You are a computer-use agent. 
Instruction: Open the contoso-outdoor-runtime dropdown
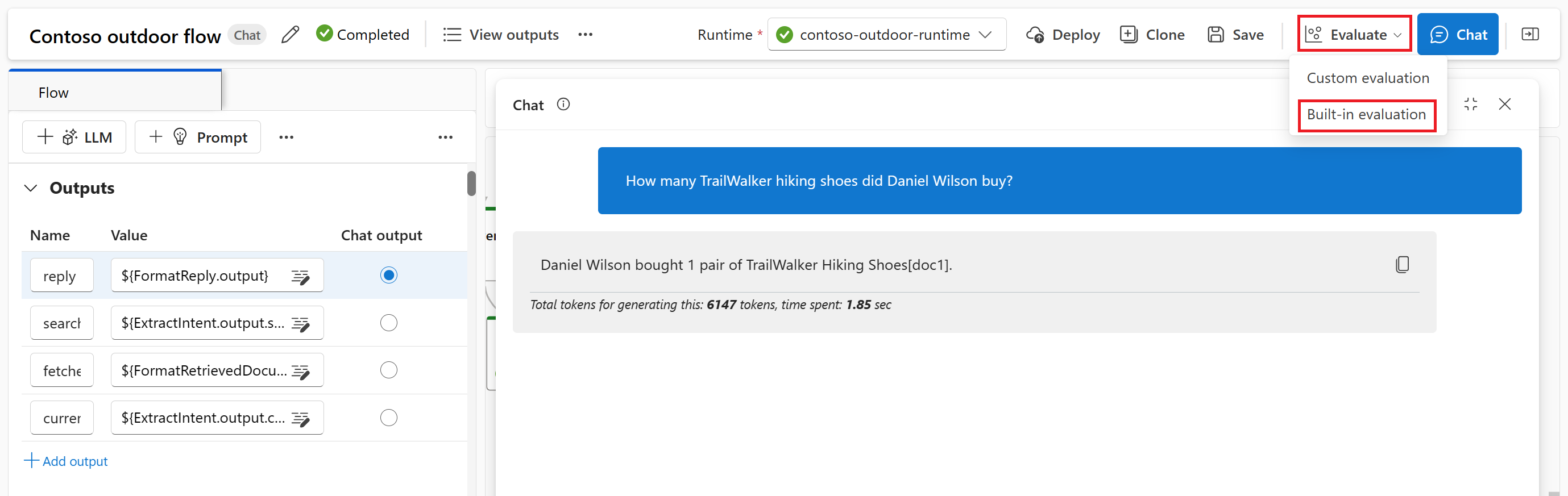click(886, 35)
